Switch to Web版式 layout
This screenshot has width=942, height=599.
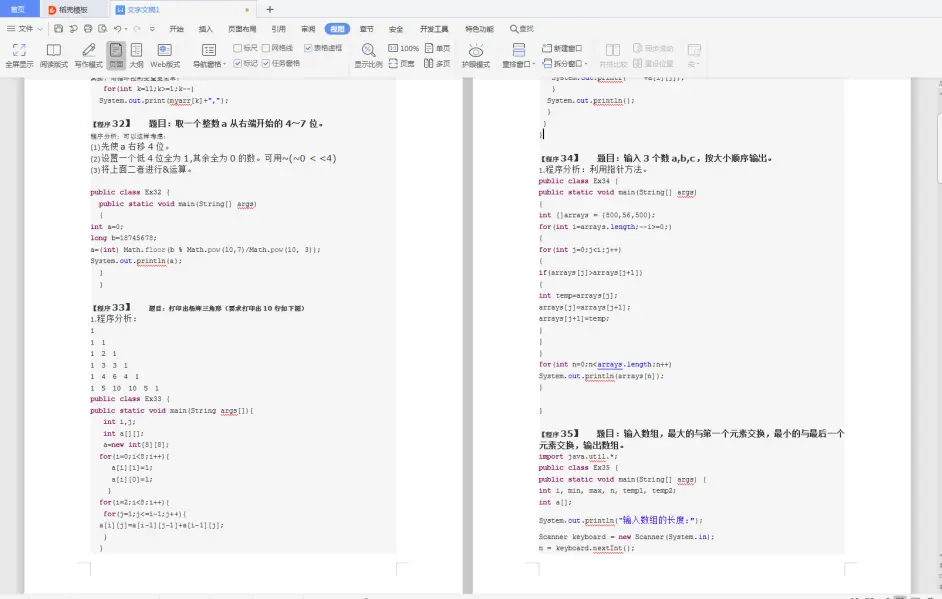tap(165, 55)
